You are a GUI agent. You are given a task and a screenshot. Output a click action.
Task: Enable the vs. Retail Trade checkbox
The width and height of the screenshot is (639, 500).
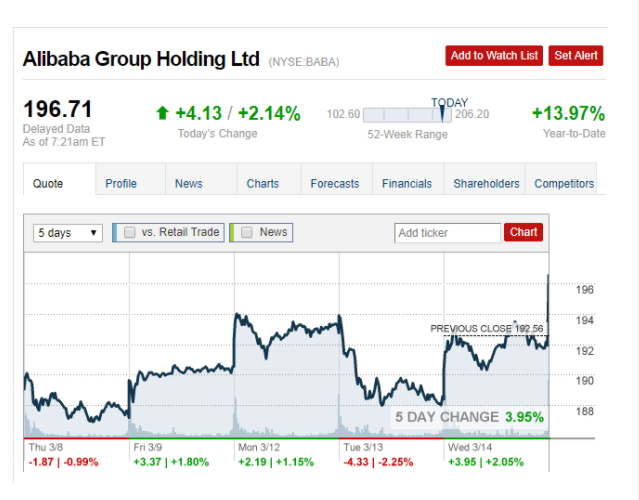click(130, 232)
